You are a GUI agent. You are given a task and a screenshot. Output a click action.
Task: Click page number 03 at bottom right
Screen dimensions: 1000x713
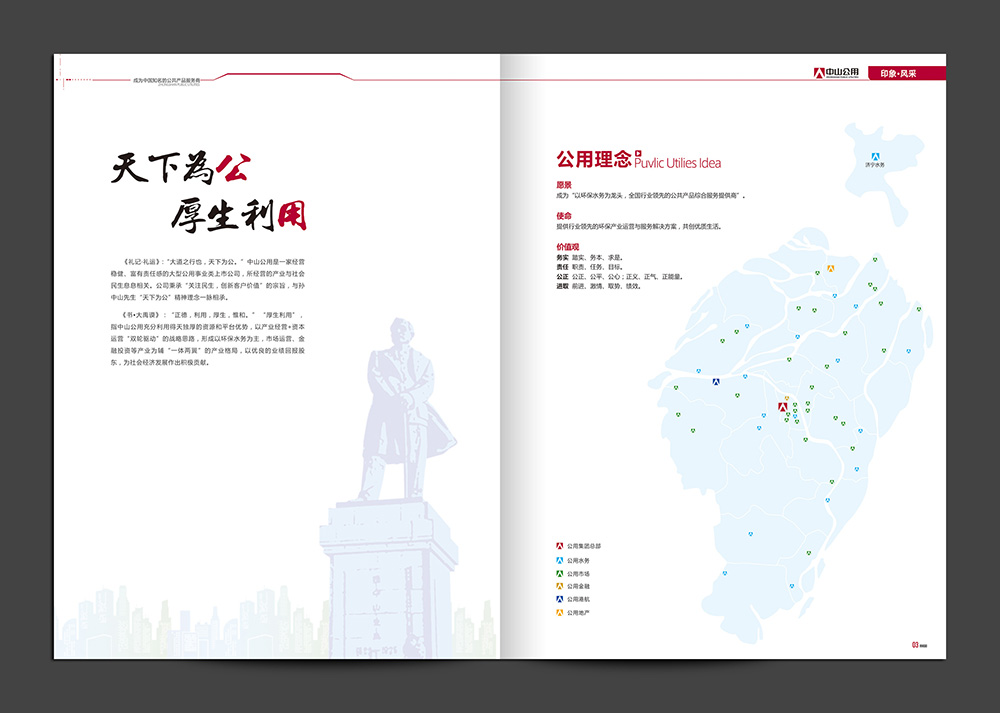pos(915,645)
